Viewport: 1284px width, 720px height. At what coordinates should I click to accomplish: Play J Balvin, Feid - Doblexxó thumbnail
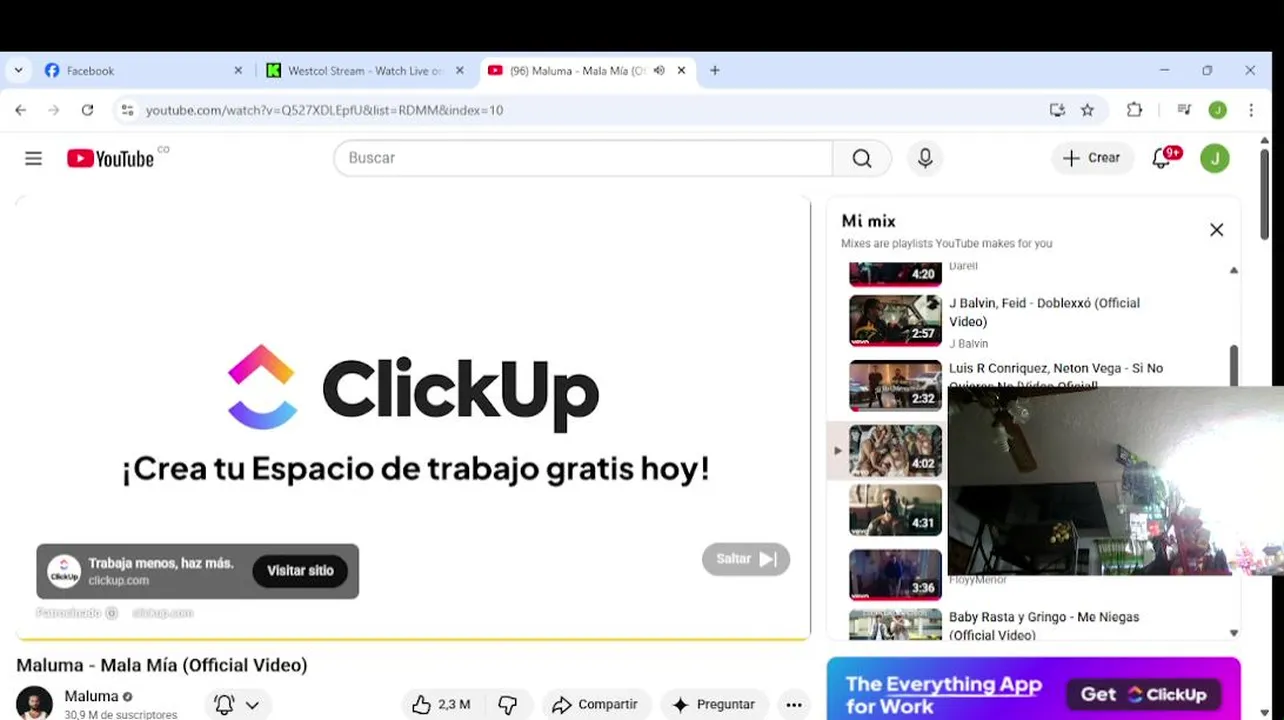tap(895, 320)
